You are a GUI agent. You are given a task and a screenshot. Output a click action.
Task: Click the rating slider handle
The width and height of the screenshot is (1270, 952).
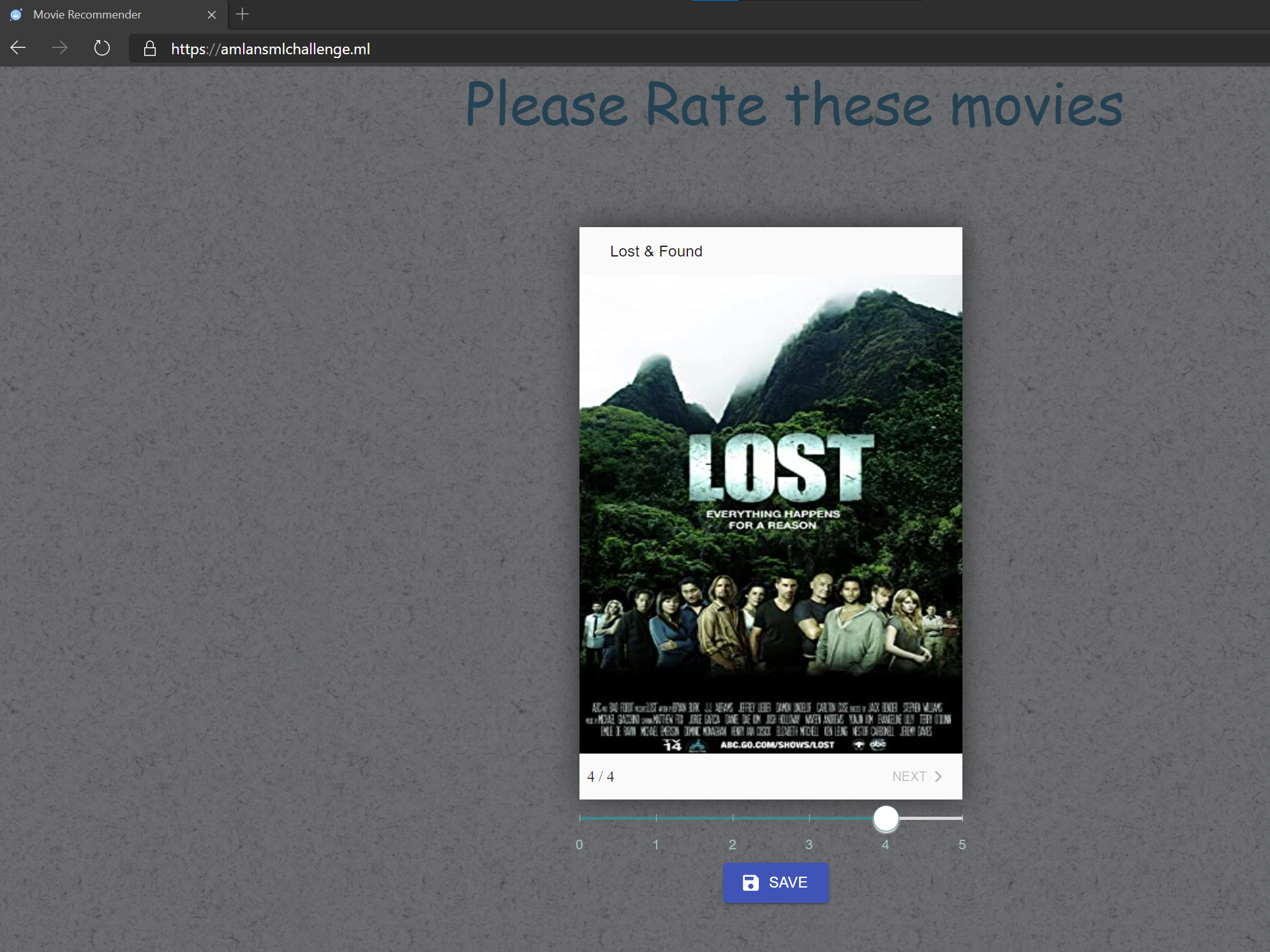(x=886, y=818)
